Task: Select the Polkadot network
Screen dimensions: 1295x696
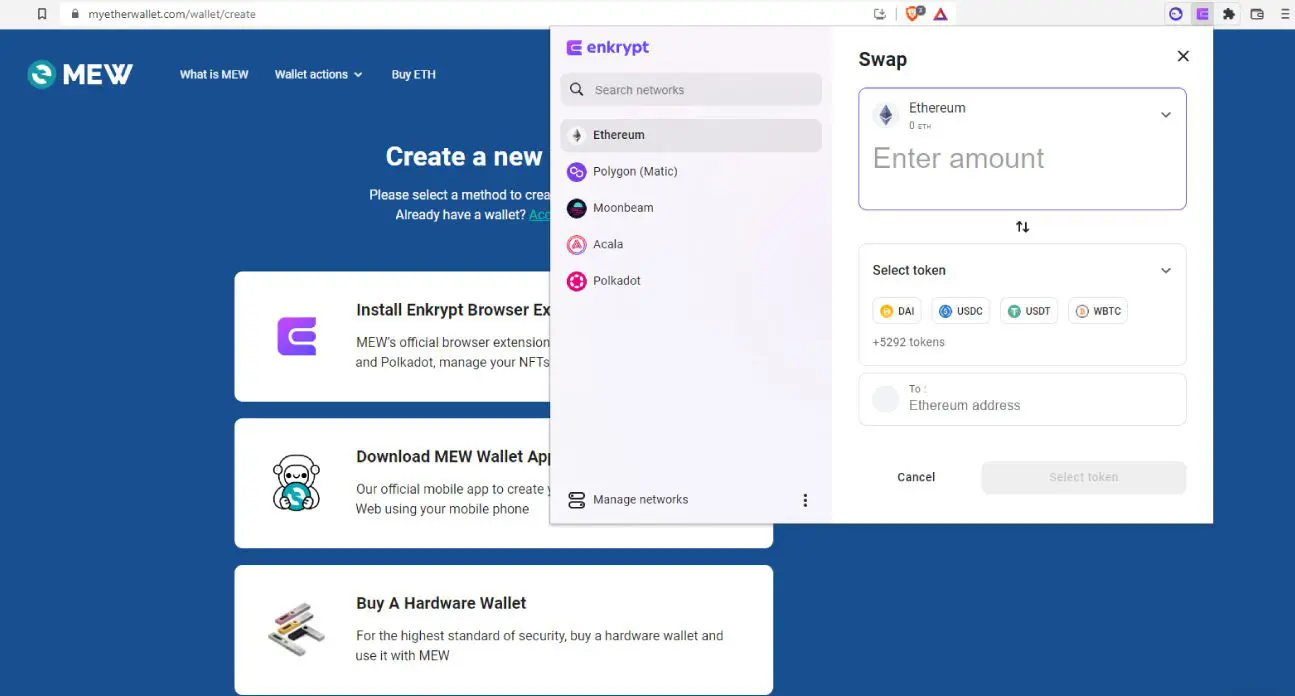Action: click(x=691, y=281)
